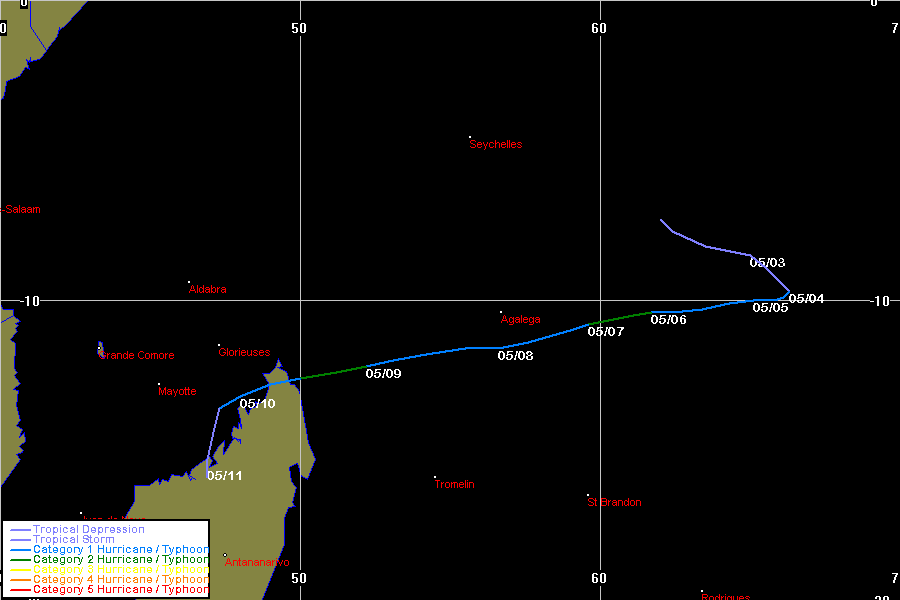Click the Agalega island label

[520, 320]
